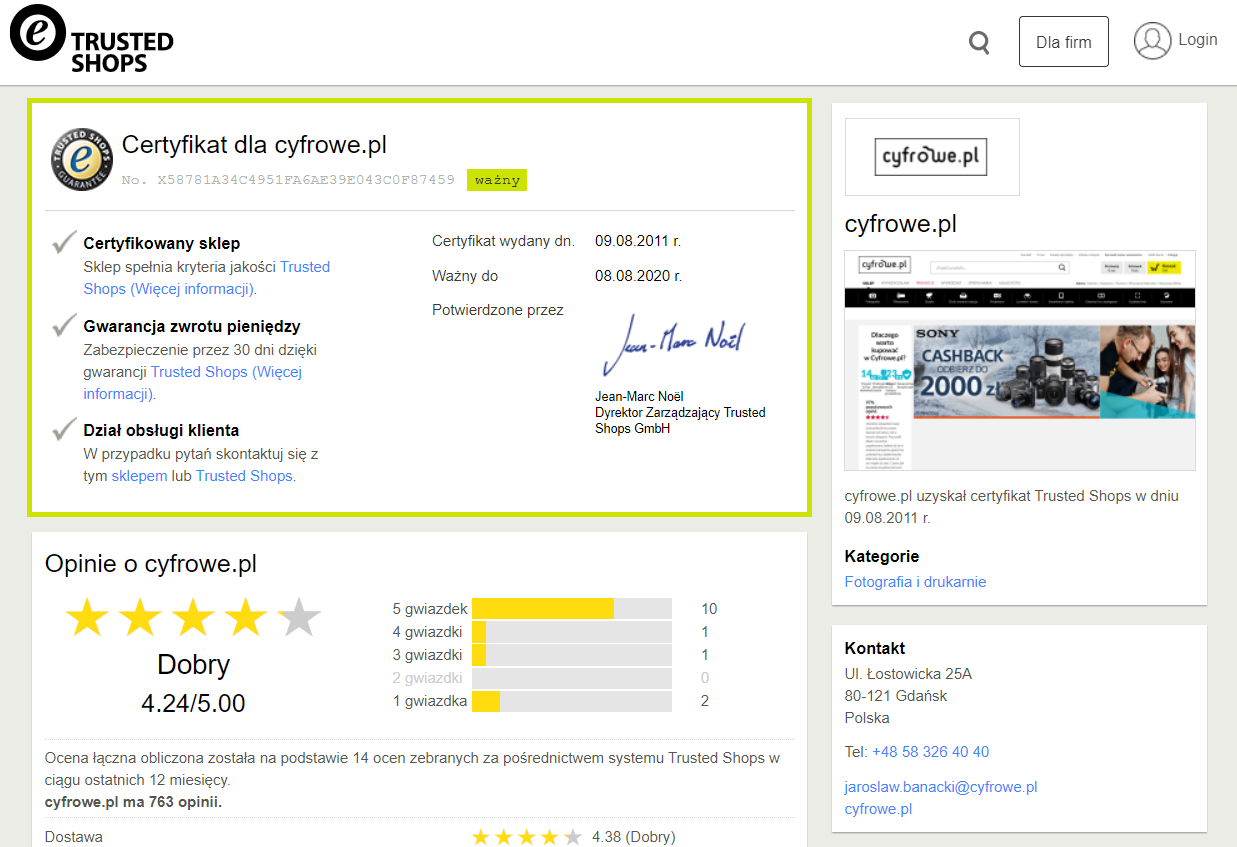Click the 'Certyfikat dla cyfrowe.pl' heading

tap(254, 145)
